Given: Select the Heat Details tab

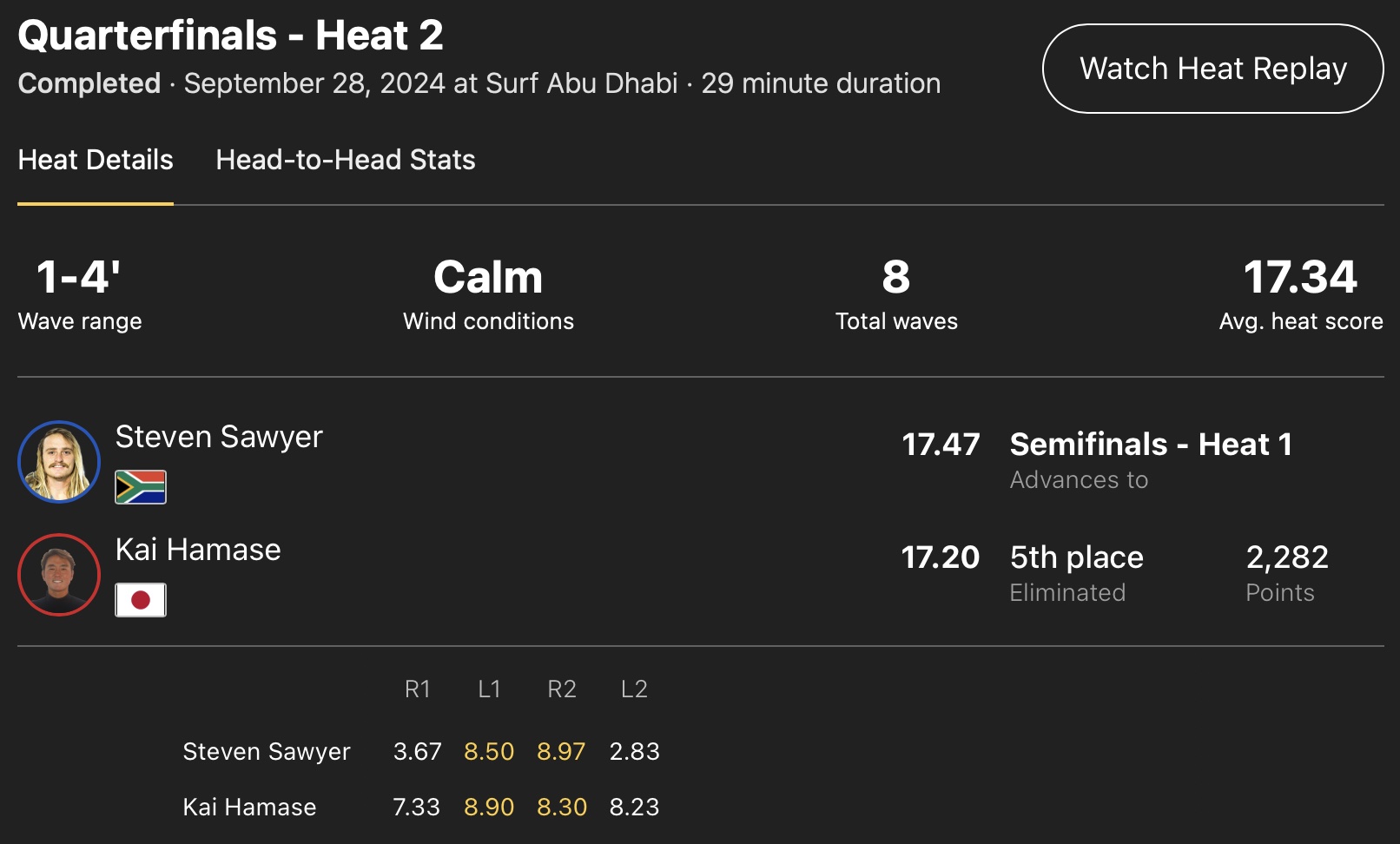Looking at the screenshot, I should click(96, 160).
